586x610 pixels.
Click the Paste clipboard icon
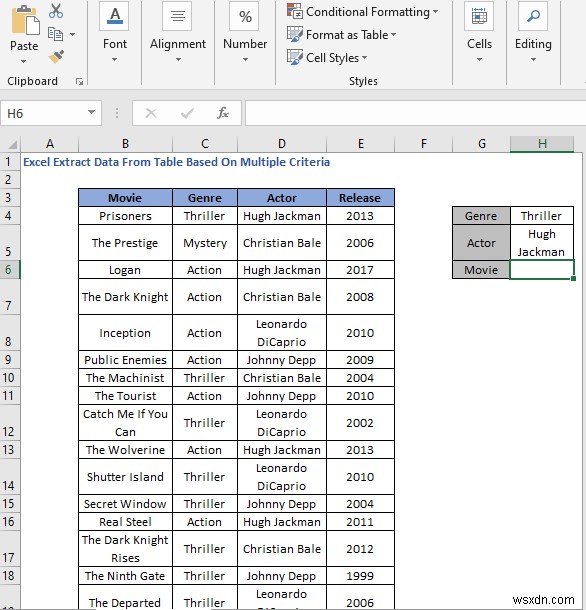tap(25, 20)
